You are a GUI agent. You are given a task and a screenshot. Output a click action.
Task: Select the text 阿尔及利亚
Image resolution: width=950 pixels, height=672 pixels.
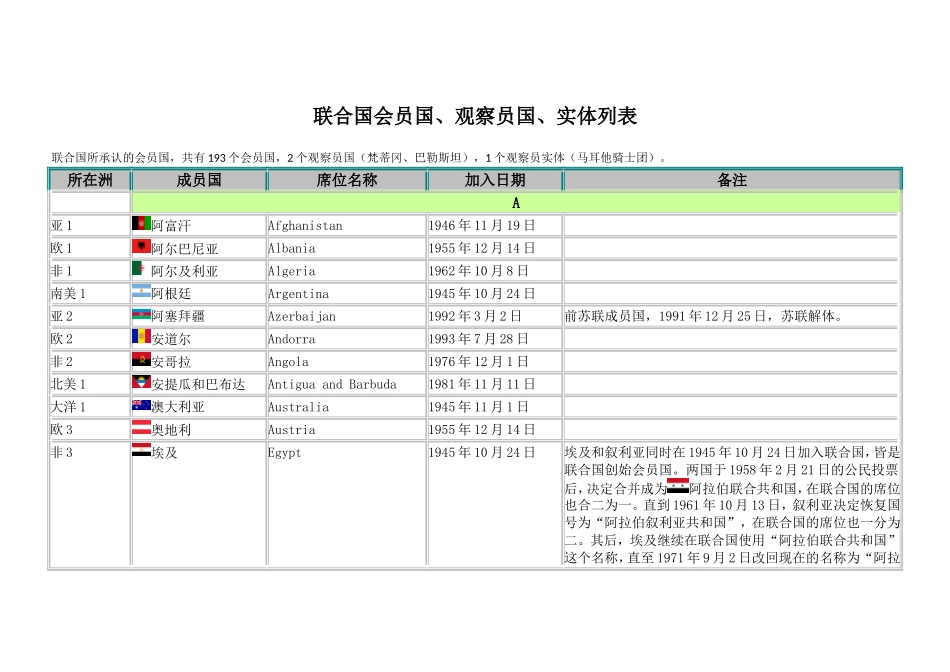[184, 271]
